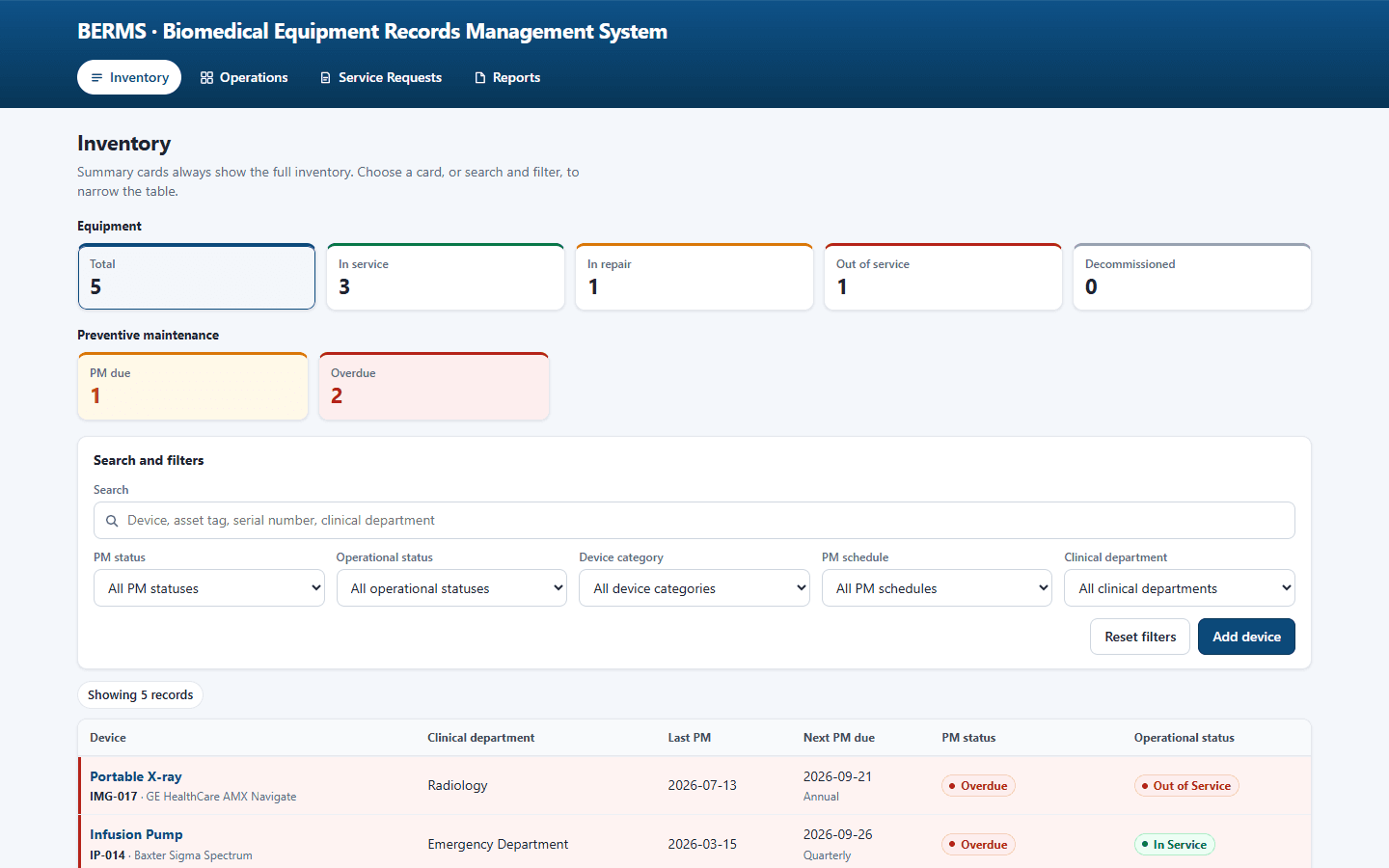Select the Inventory tab
The height and width of the screenshot is (868, 1389).
tap(129, 77)
